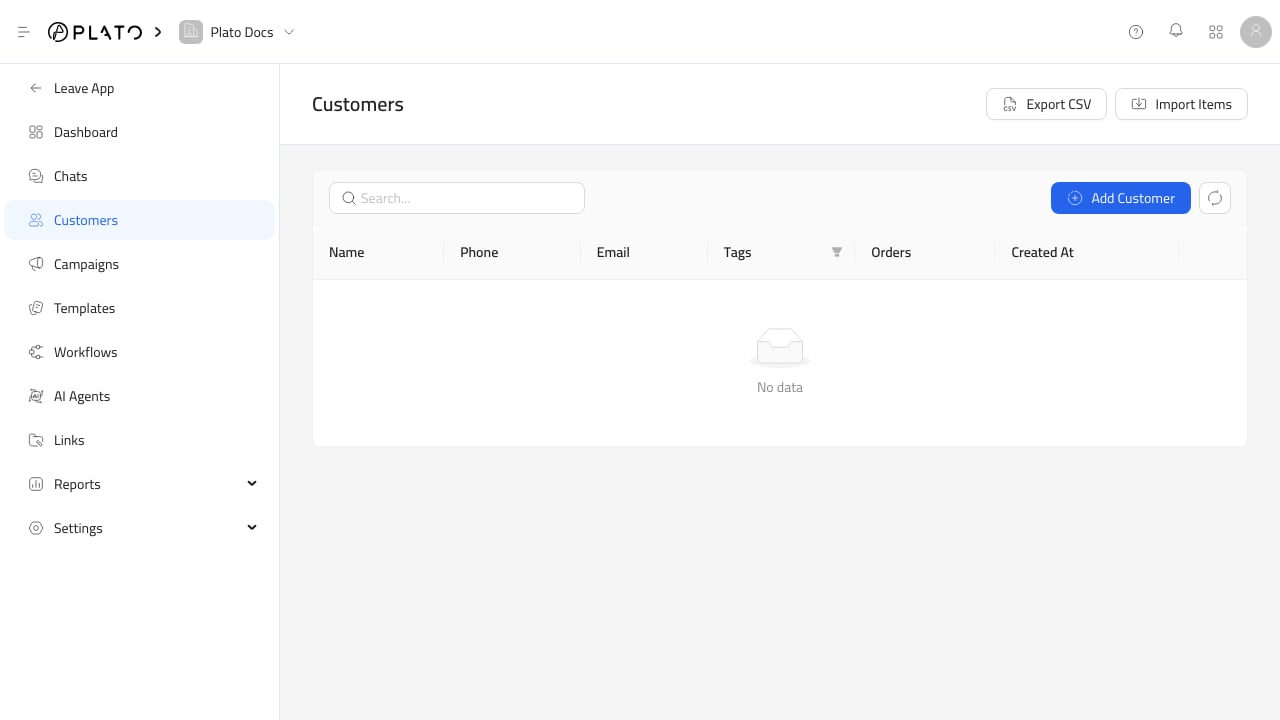Open the Templates section
The height and width of the screenshot is (720, 1280).
pos(140,308)
